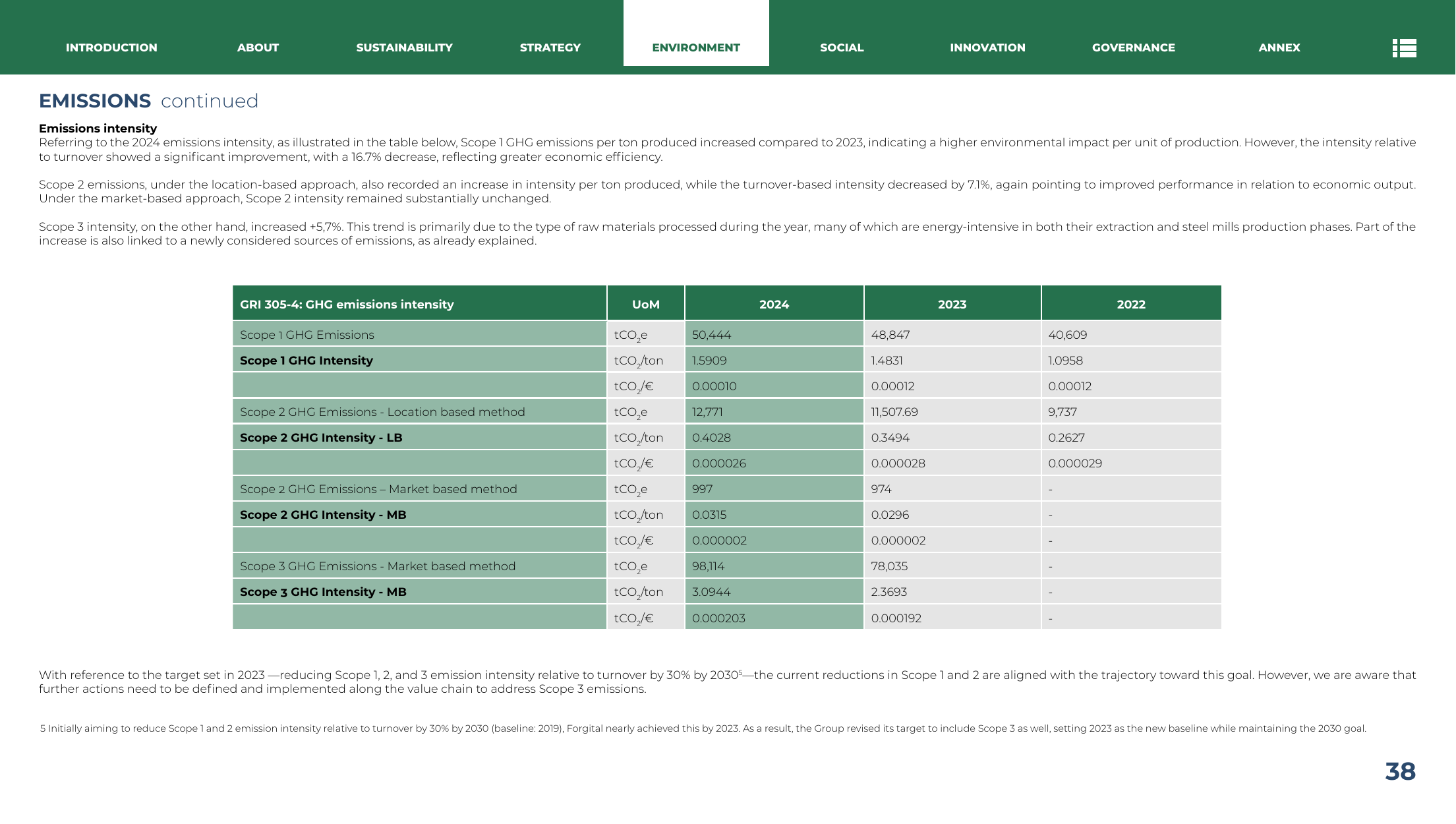Select the 2024 column header
Image resolution: width=1456 pixels, height=824 pixels.
click(x=774, y=305)
